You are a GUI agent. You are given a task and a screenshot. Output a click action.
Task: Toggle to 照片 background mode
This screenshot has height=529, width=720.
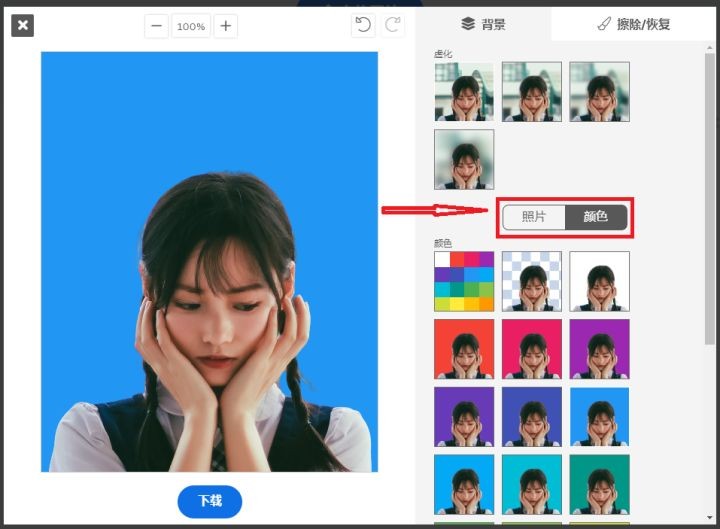pos(534,216)
